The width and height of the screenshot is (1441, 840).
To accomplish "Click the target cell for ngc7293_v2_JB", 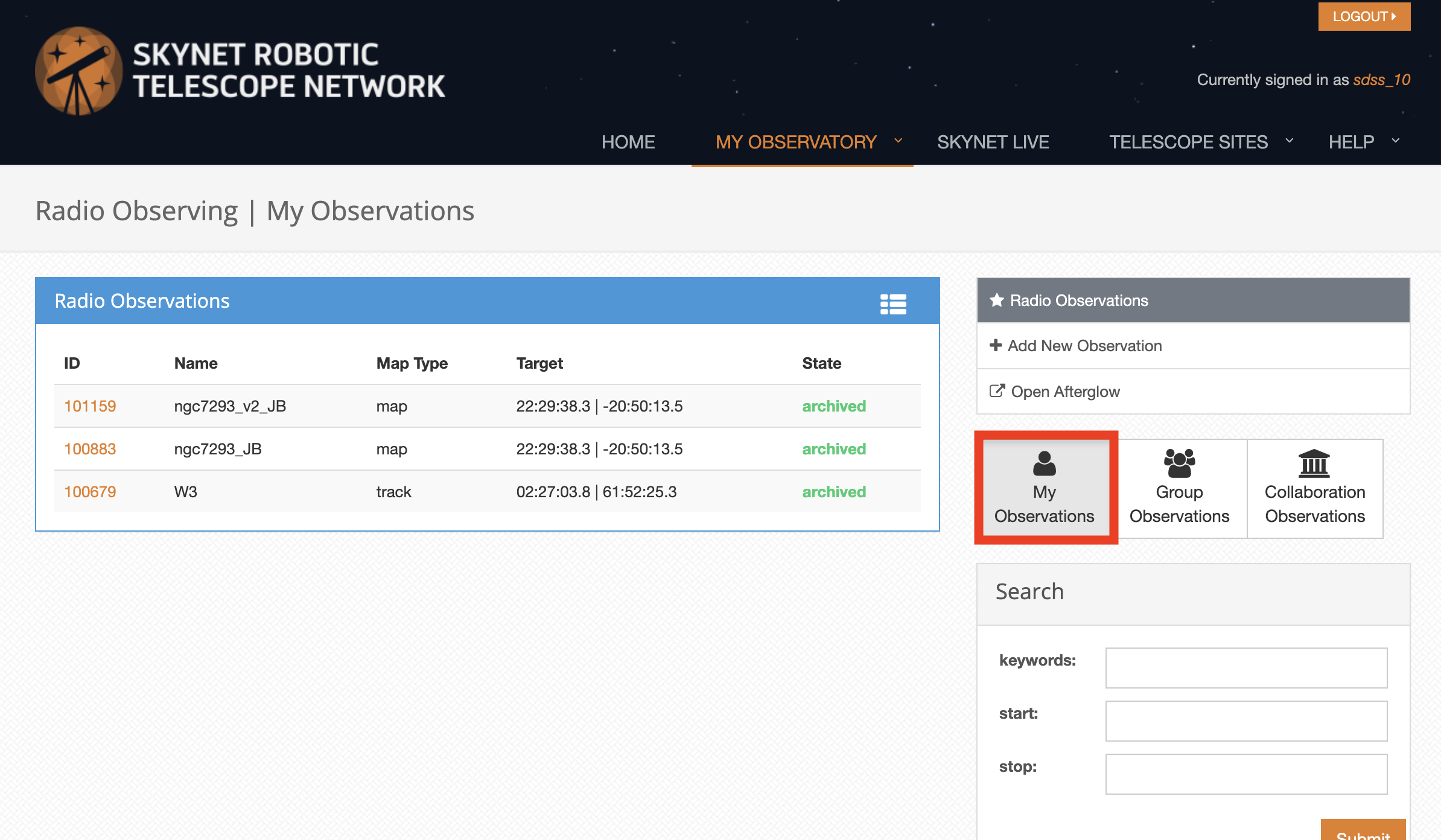I will click(599, 406).
